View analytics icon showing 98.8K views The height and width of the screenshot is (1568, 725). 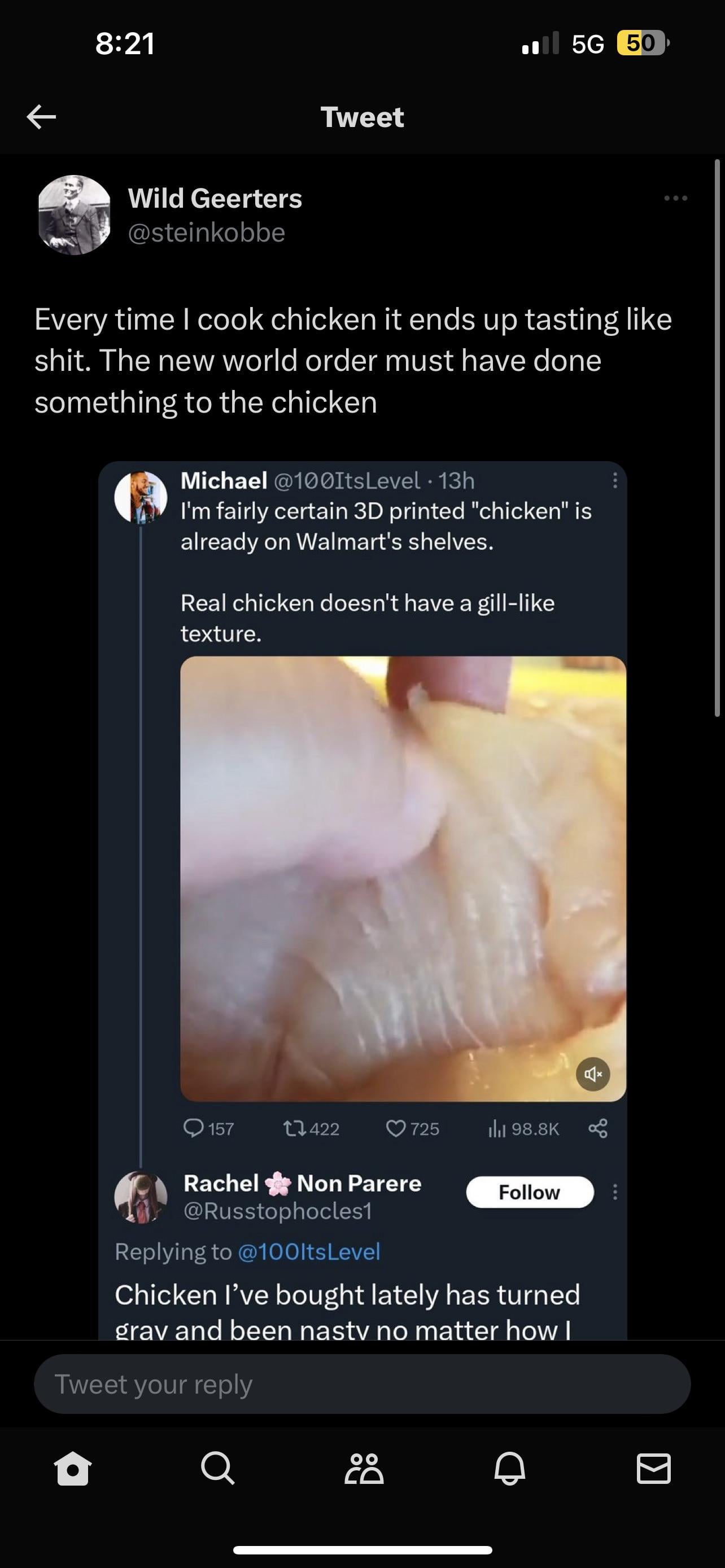point(497,1129)
